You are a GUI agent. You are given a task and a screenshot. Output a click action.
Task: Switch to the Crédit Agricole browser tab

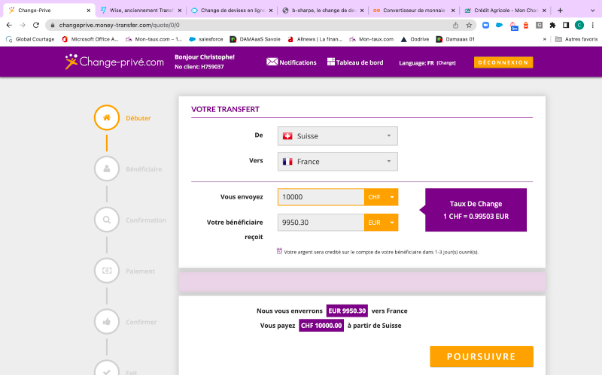[505, 10]
